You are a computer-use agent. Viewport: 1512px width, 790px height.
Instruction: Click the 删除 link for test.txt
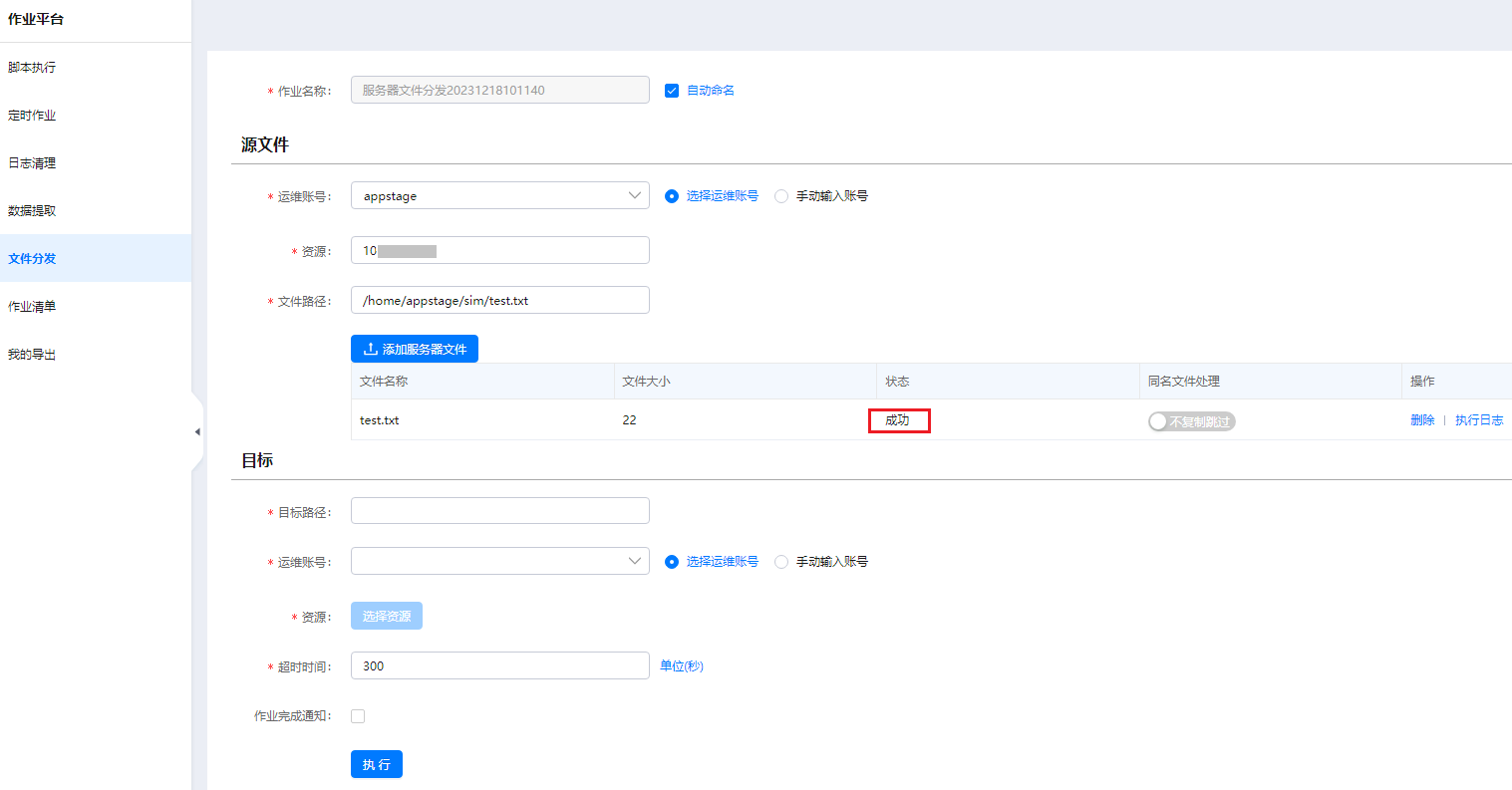pos(1422,420)
